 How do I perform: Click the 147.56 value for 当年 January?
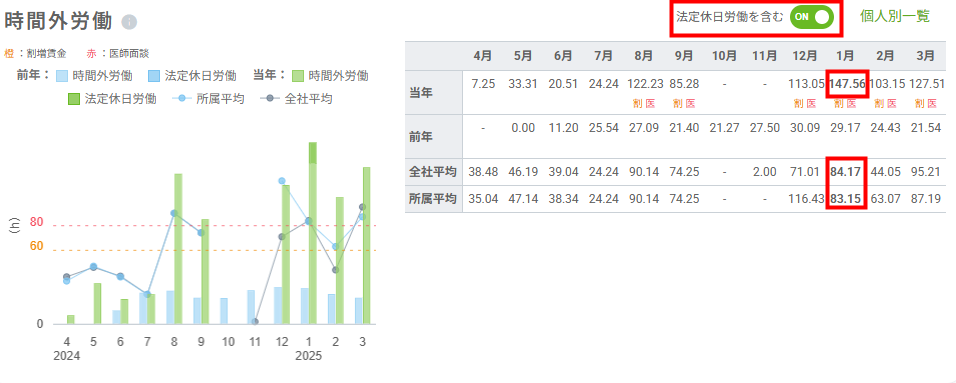(x=847, y=84)
